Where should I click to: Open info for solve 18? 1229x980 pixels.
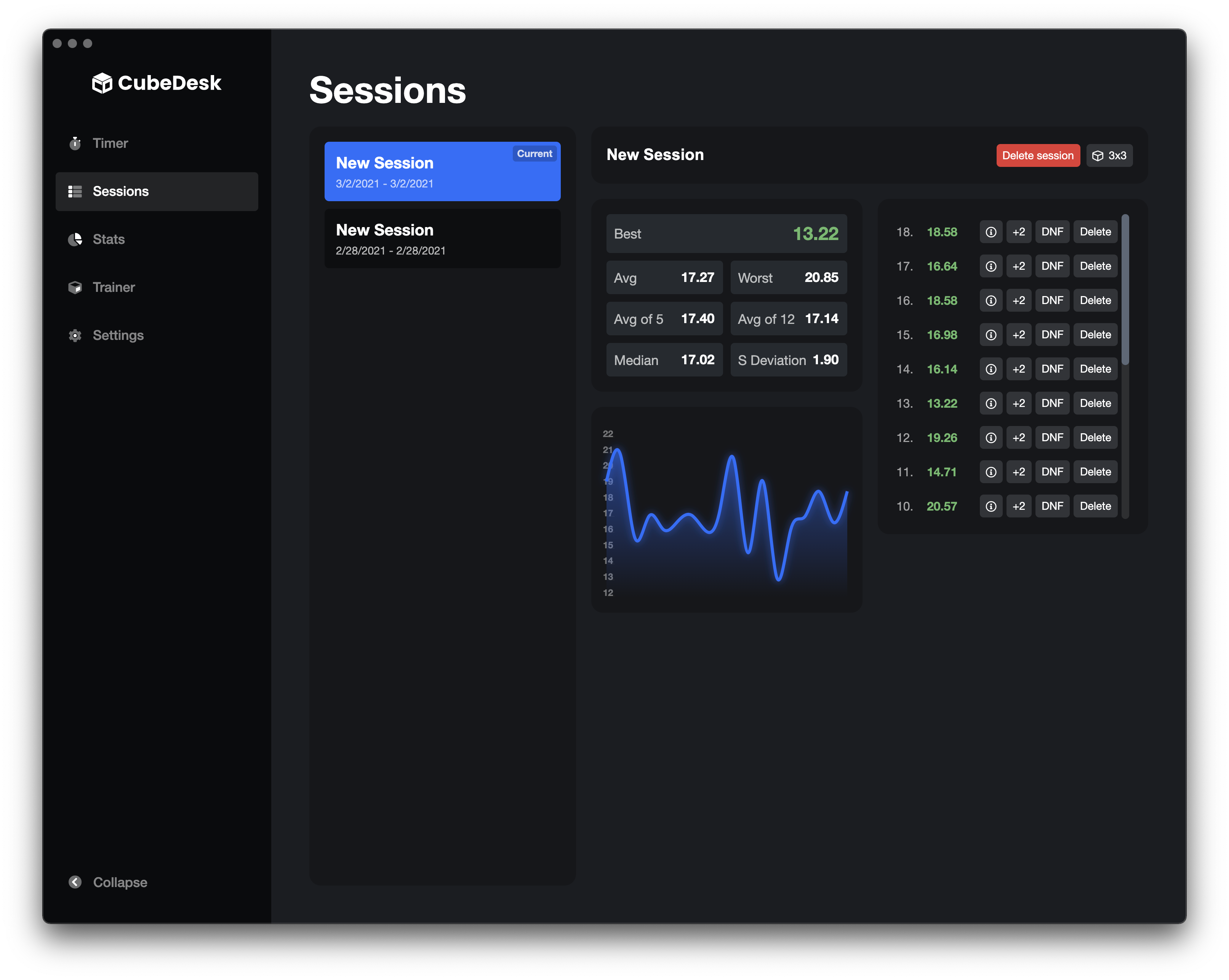(991, 232)
